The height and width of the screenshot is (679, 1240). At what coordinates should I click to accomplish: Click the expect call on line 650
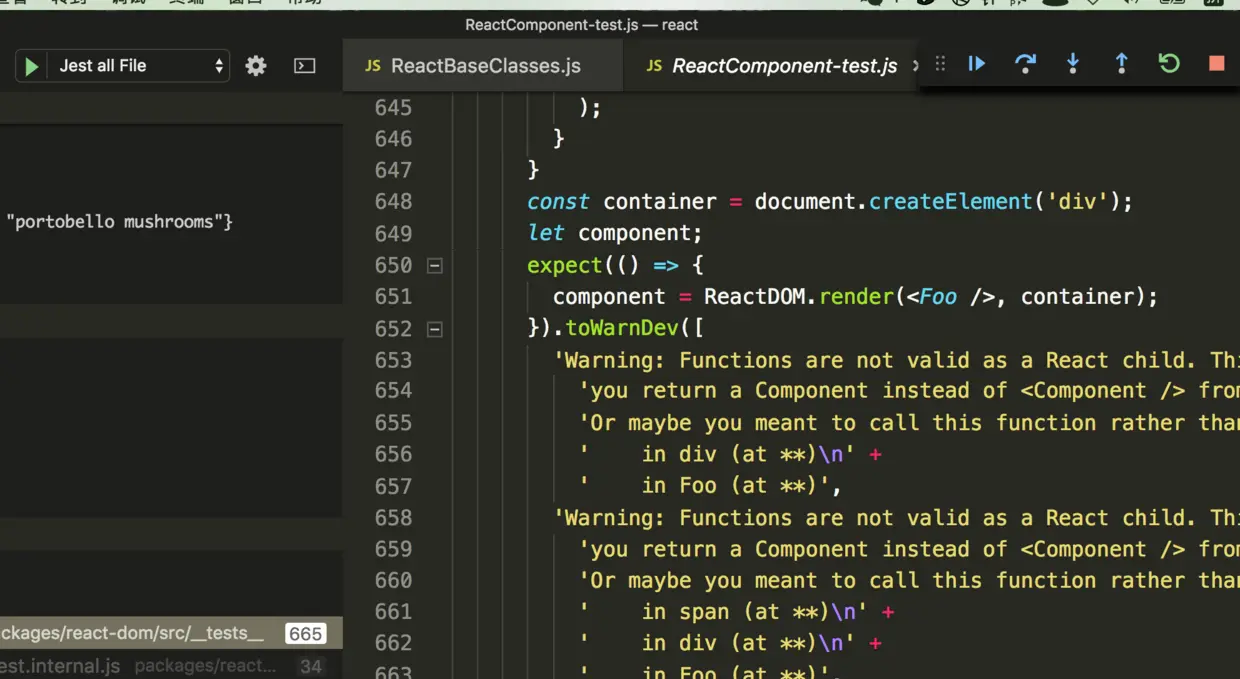coord(565,265)
